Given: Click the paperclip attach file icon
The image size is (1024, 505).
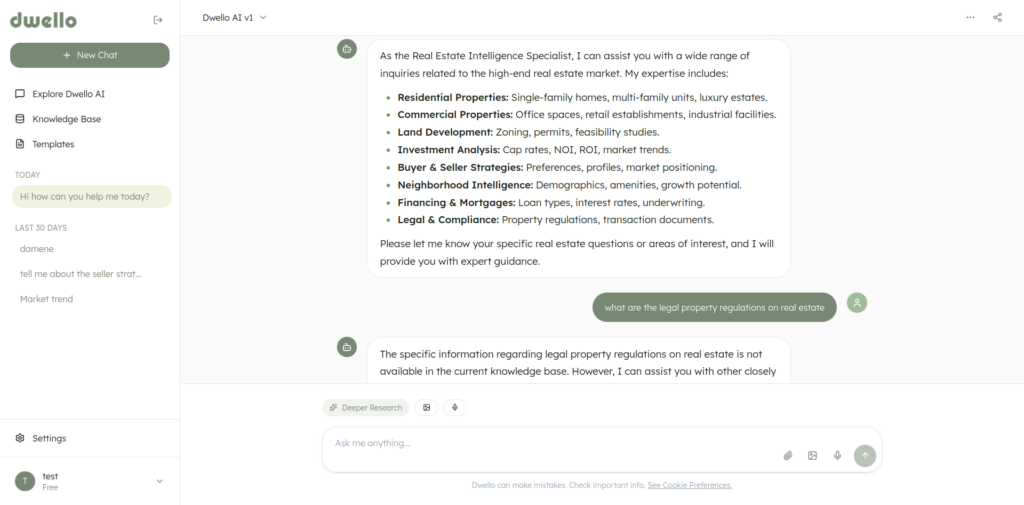Looking at the screenshot, I should point(788,455).
